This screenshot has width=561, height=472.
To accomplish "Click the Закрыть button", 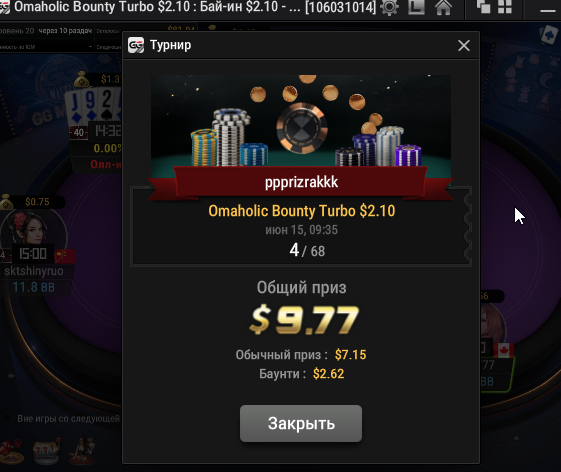I will [301, 423].
